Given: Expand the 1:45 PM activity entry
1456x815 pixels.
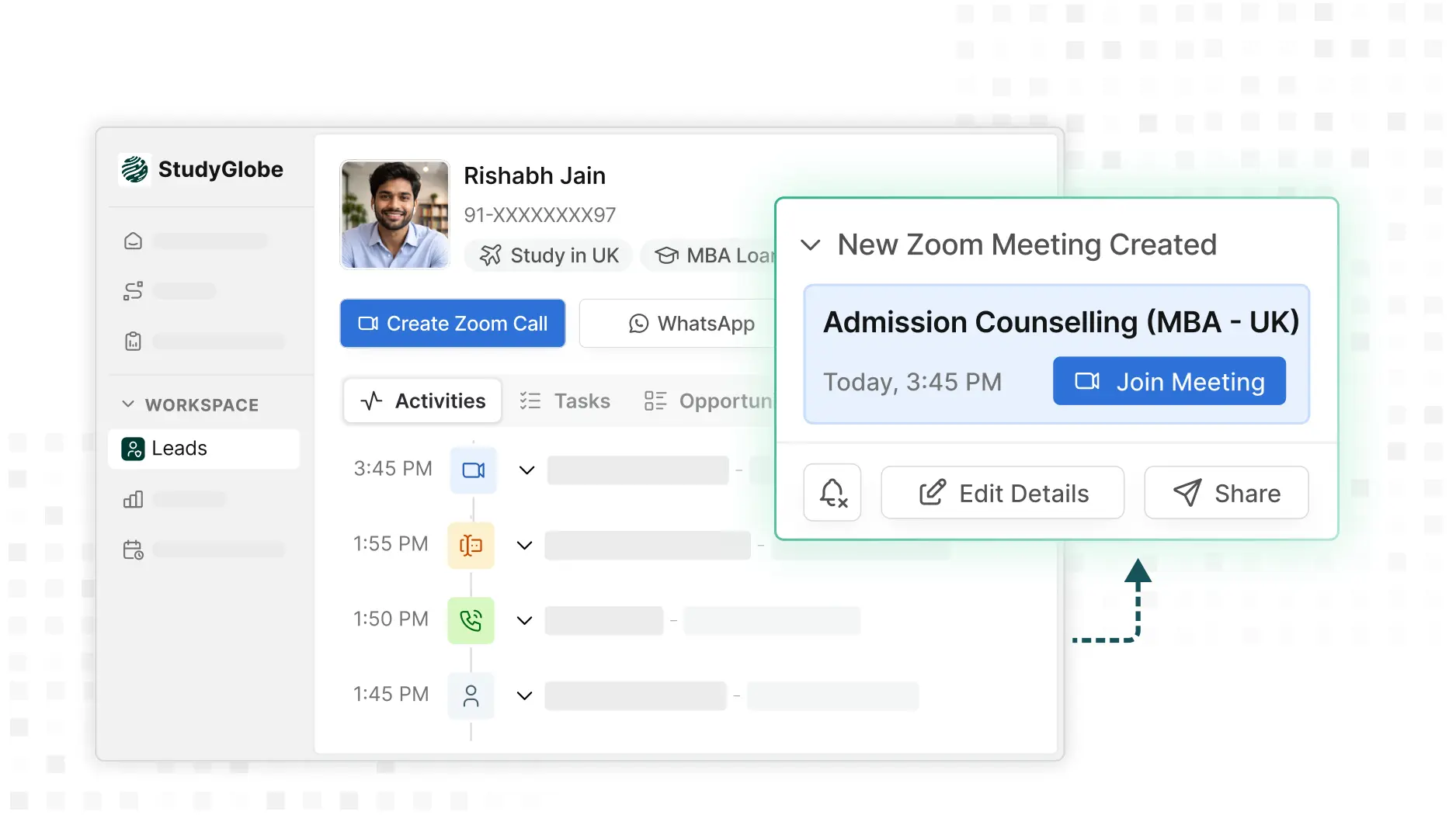Looking at the screenshot, I should 524,695.
